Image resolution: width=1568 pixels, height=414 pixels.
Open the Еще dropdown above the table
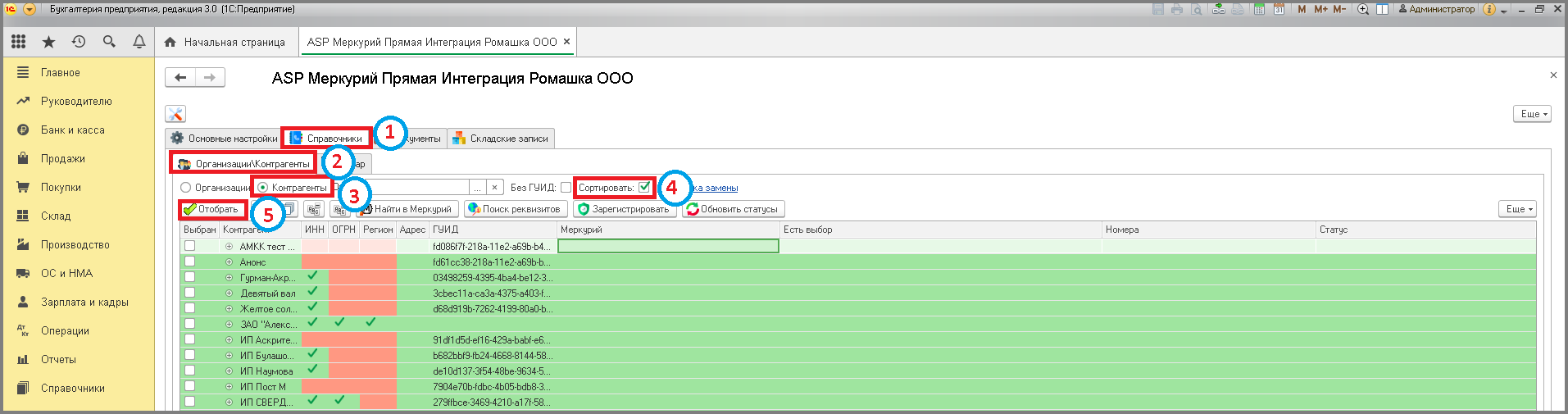pyautogui.click(x=1517, y=209)
